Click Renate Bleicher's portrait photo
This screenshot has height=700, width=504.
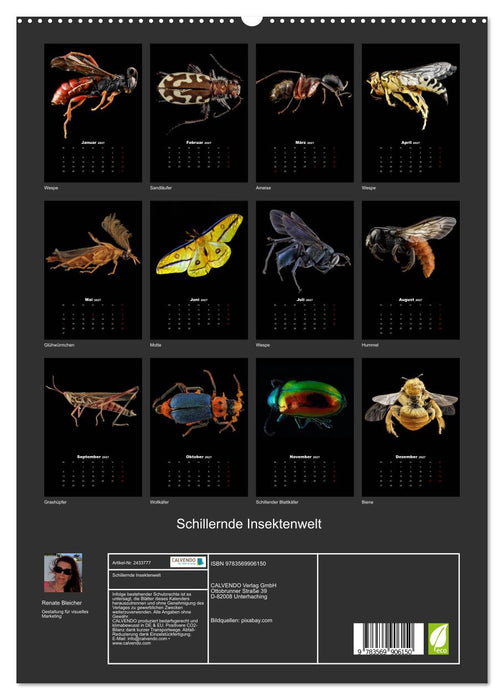pyautogui.click(x=63, y=573)
